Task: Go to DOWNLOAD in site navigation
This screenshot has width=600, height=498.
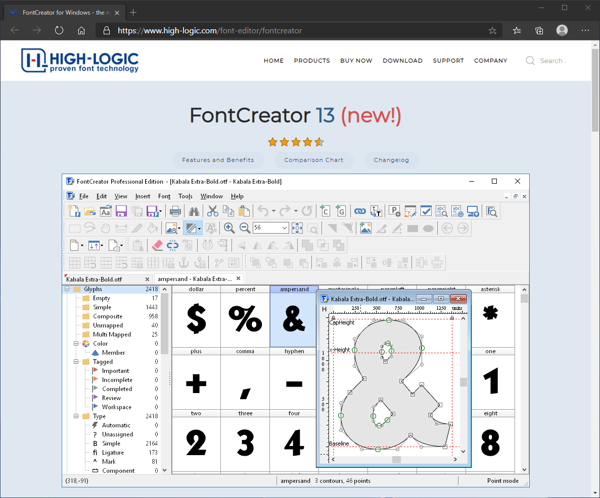Action: (403, 60)
